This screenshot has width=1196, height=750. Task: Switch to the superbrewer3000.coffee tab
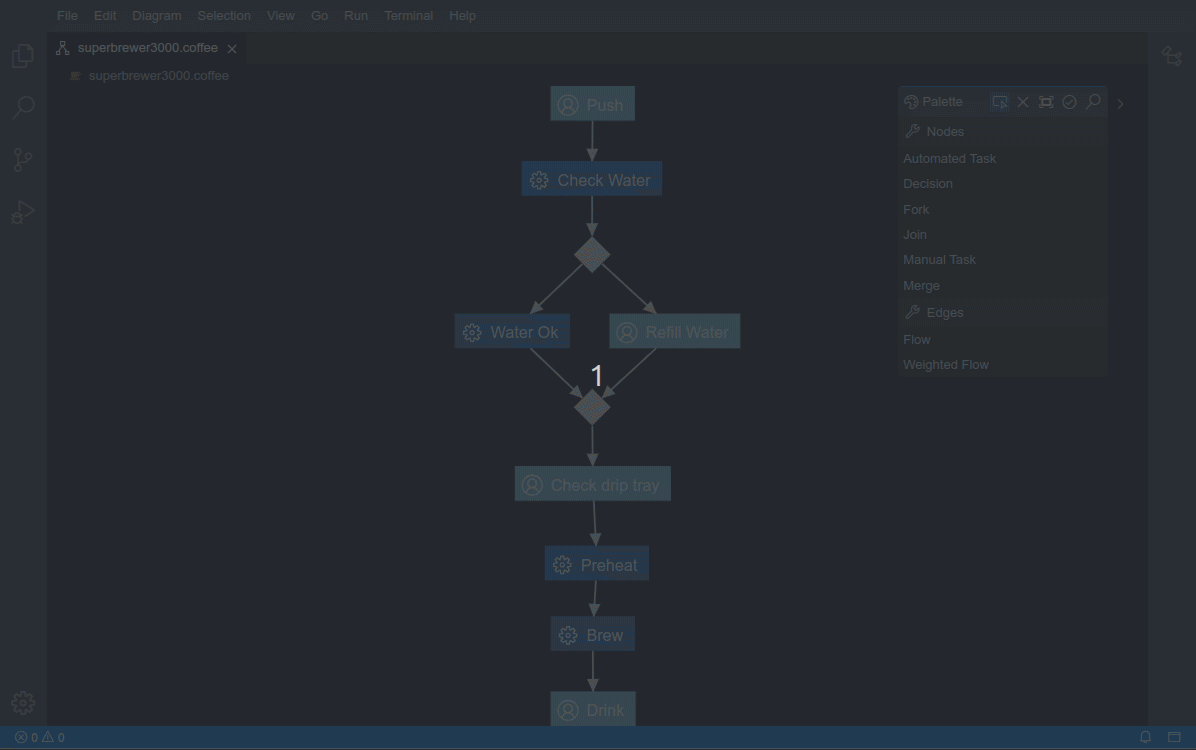(x=148, y=47)
